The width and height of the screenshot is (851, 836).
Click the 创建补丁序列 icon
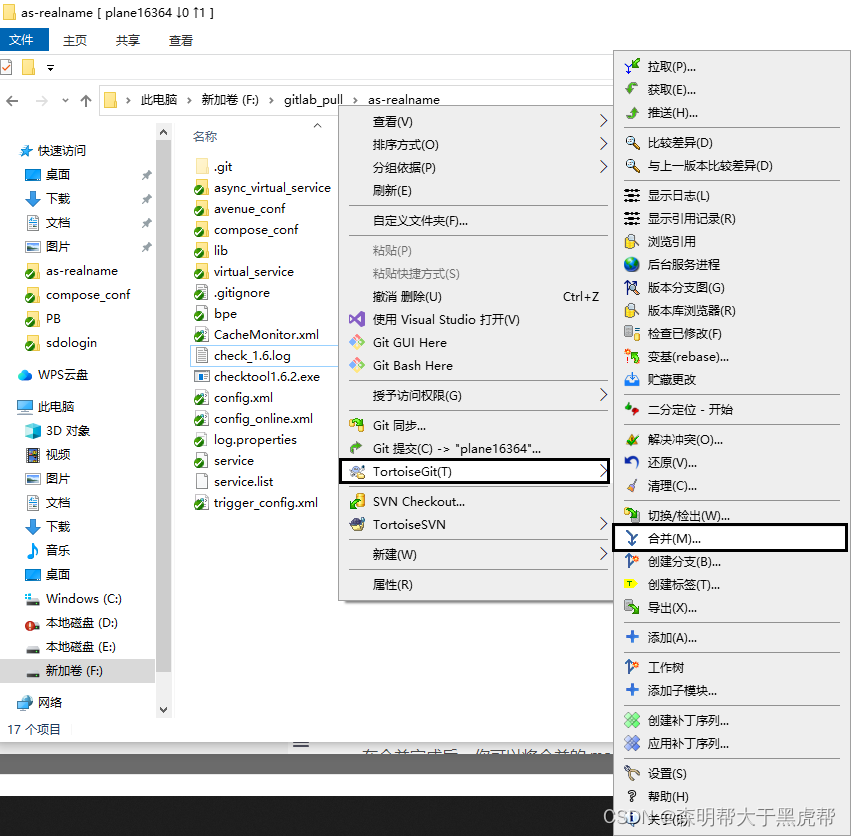point(632,720)
